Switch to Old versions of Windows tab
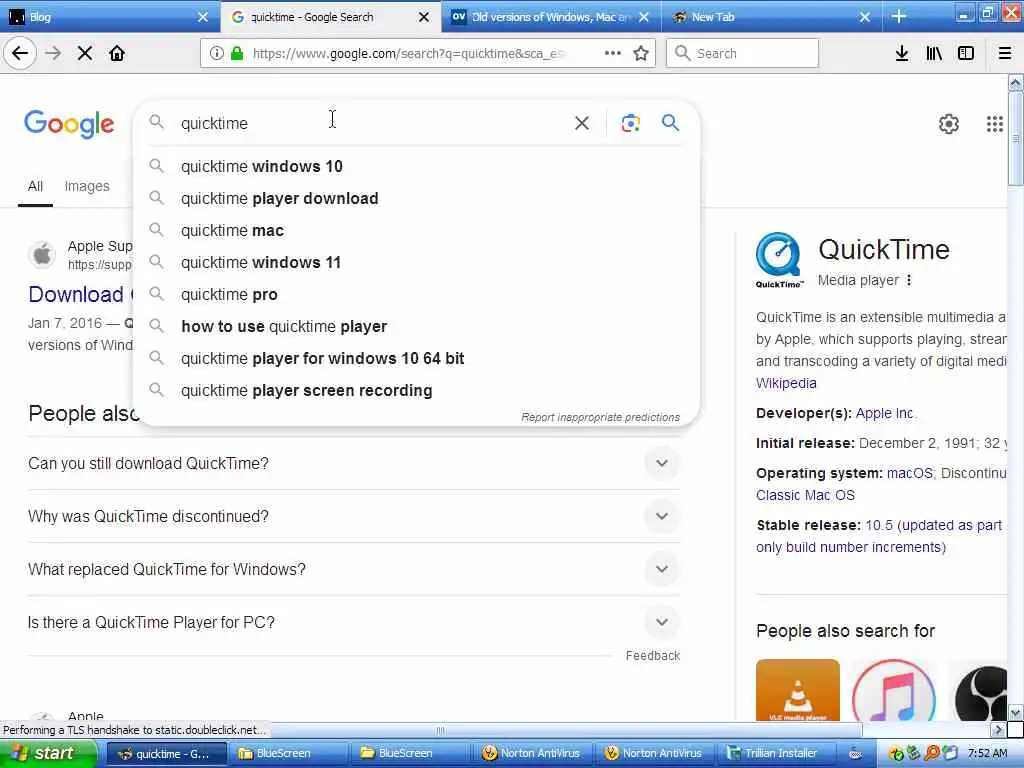Screen dimensions: 1024x768 [x=551, y=17]
